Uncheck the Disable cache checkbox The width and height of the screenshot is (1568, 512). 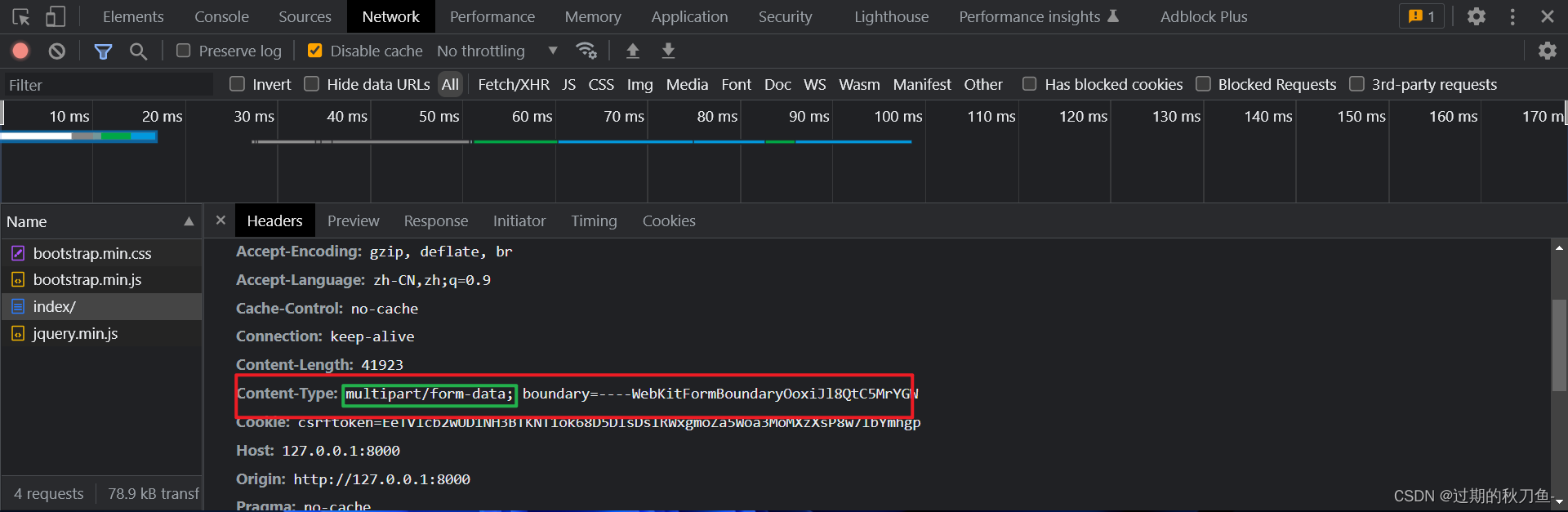click(314, 51)
